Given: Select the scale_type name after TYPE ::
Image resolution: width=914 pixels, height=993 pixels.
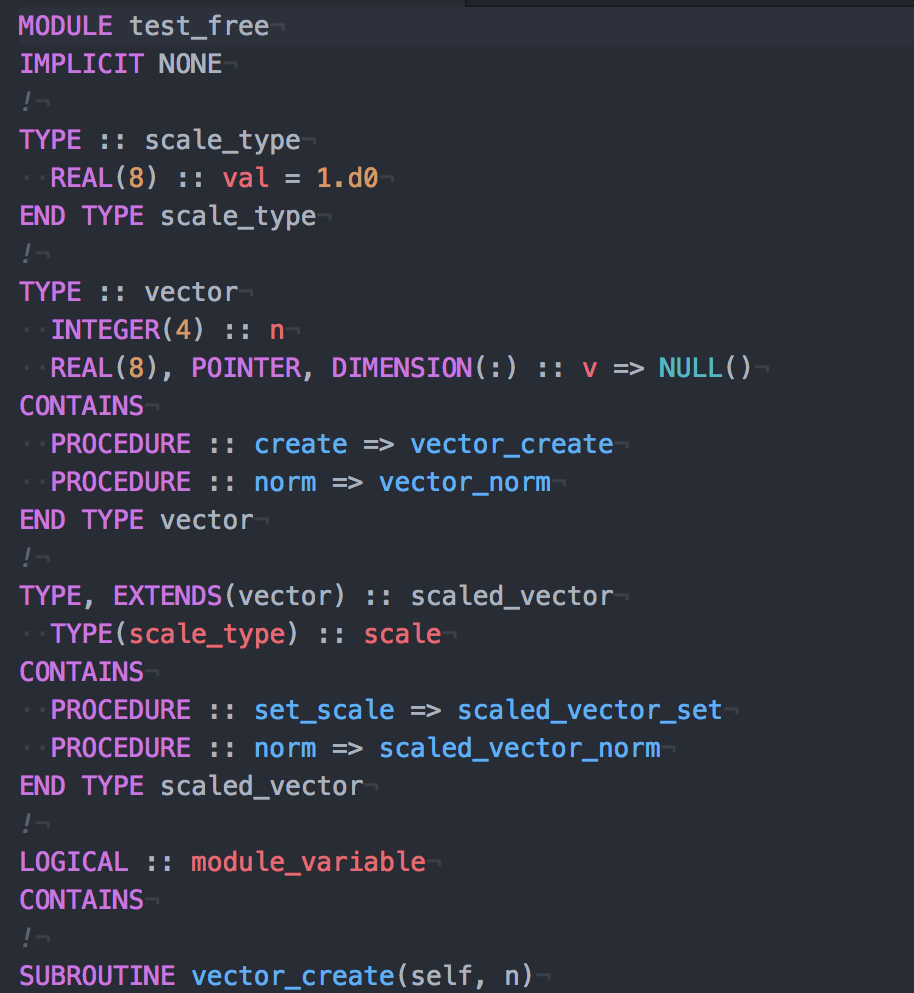Looking at the screenshot, I should (x=222, y=141).
